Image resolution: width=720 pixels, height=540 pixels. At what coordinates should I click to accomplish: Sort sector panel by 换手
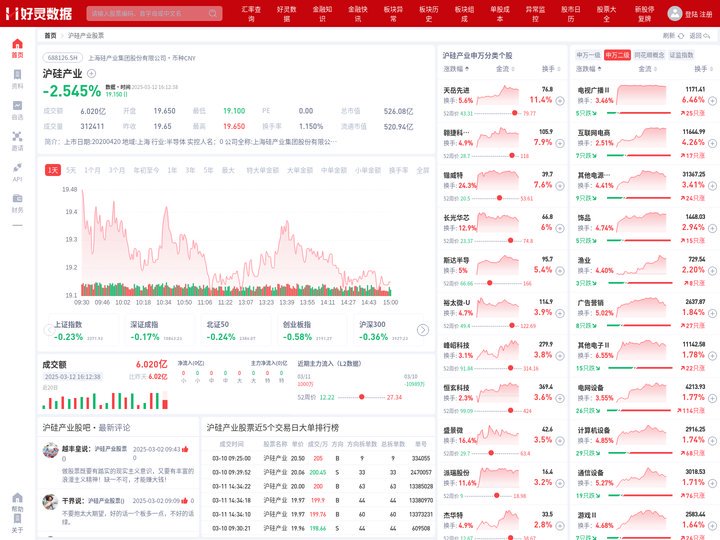pyautogui.click(x=703, y=69)
